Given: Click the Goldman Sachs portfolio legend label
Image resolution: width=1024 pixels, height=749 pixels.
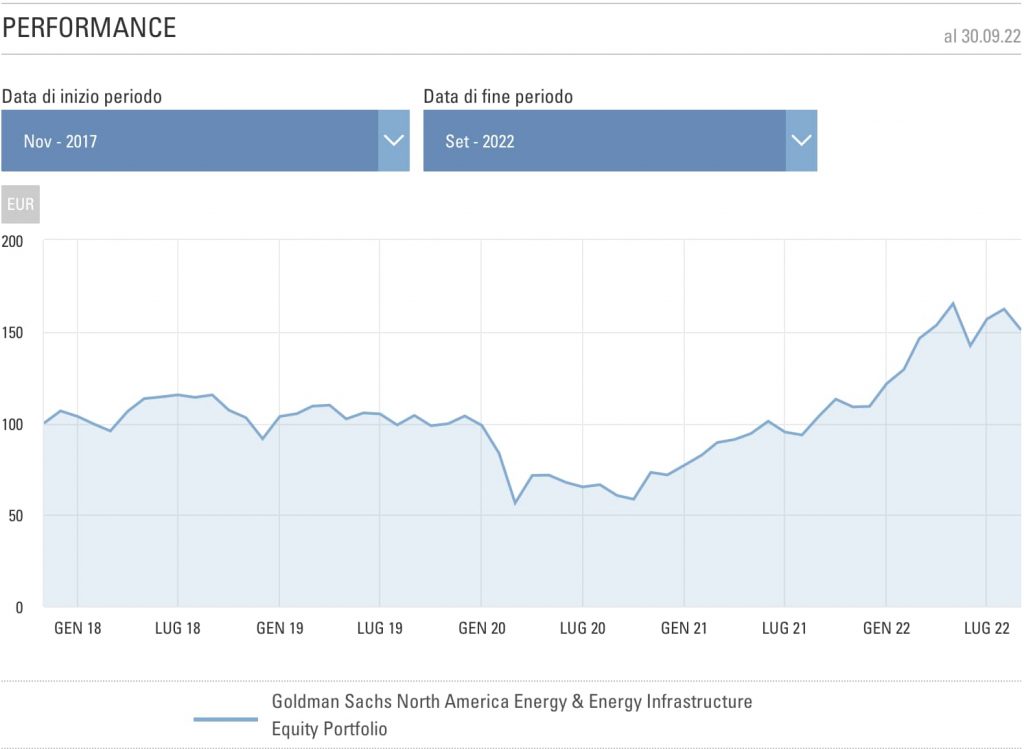Looking at the screenshot, I should (x=511, y=715).
